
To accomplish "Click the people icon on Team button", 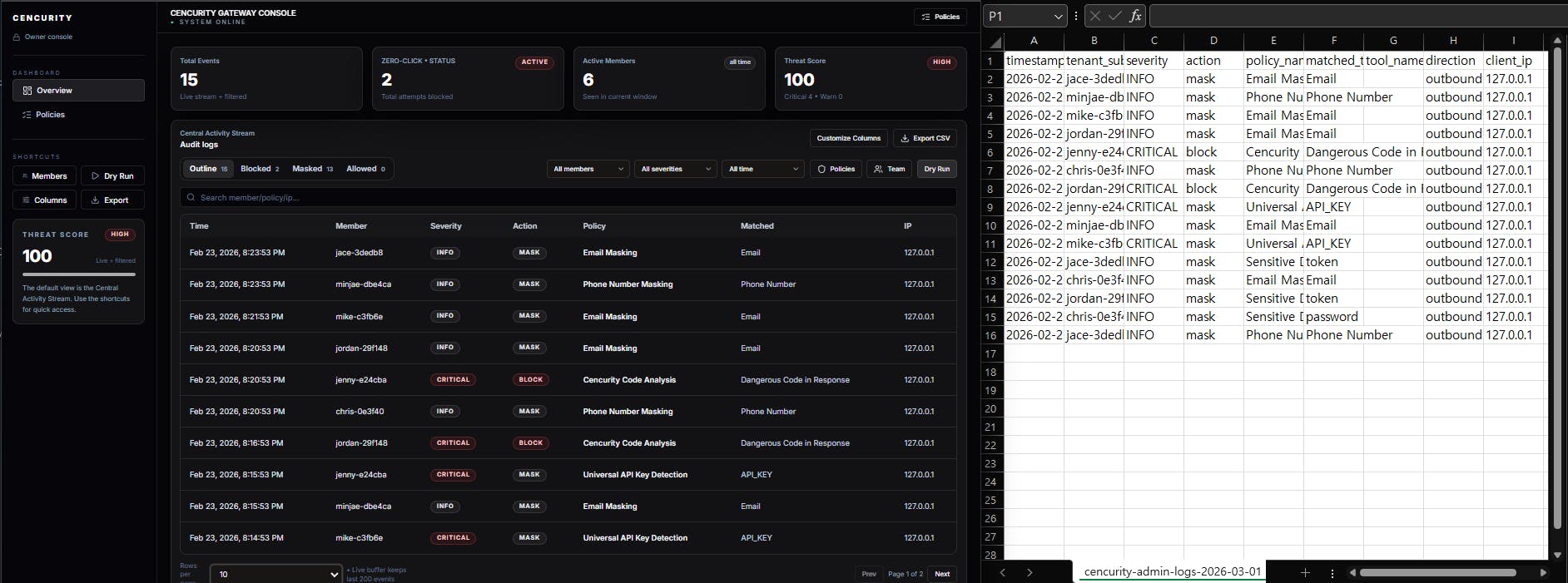I will point(878,169).
